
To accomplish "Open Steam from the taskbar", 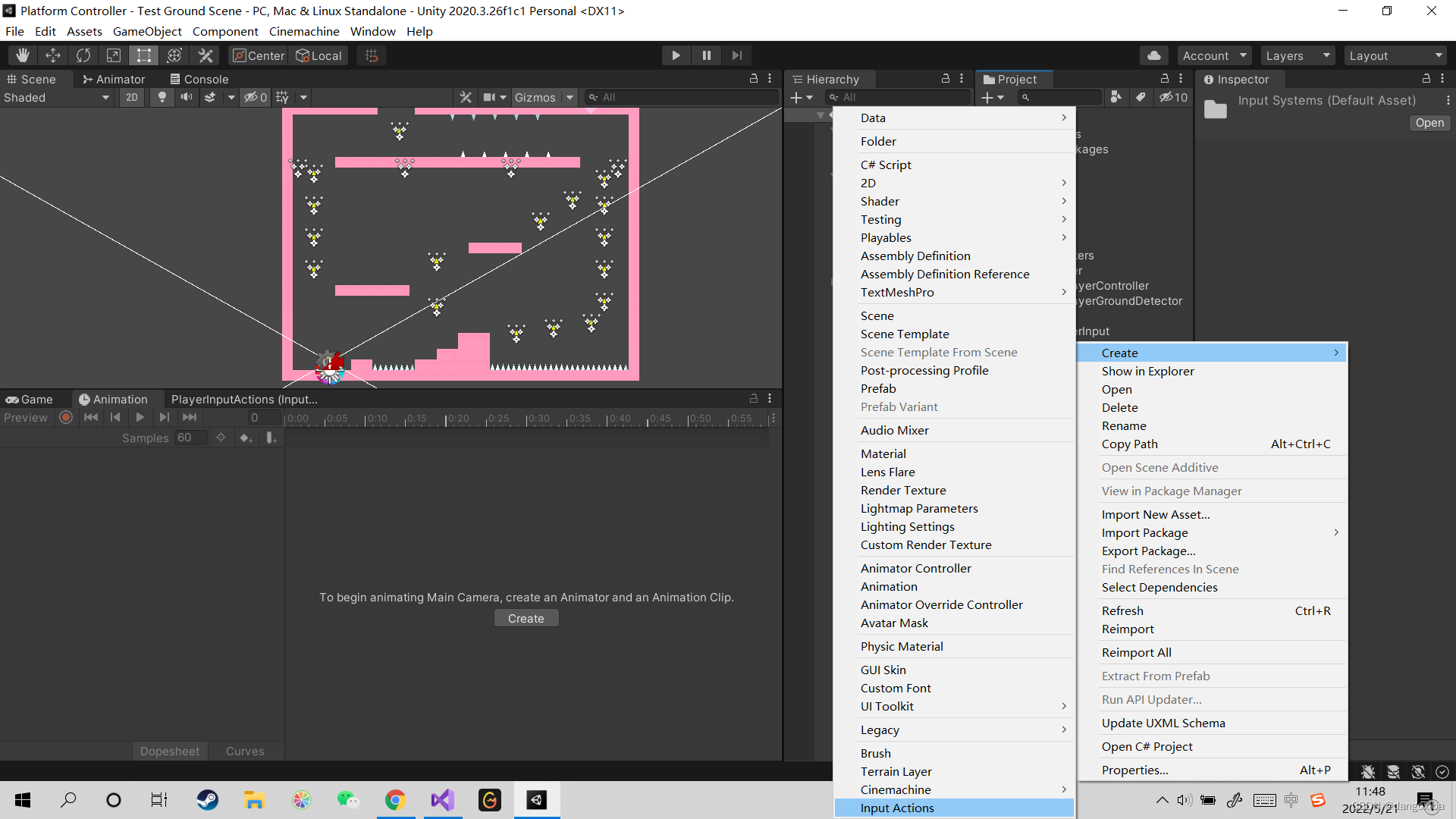I will point(207,800).
